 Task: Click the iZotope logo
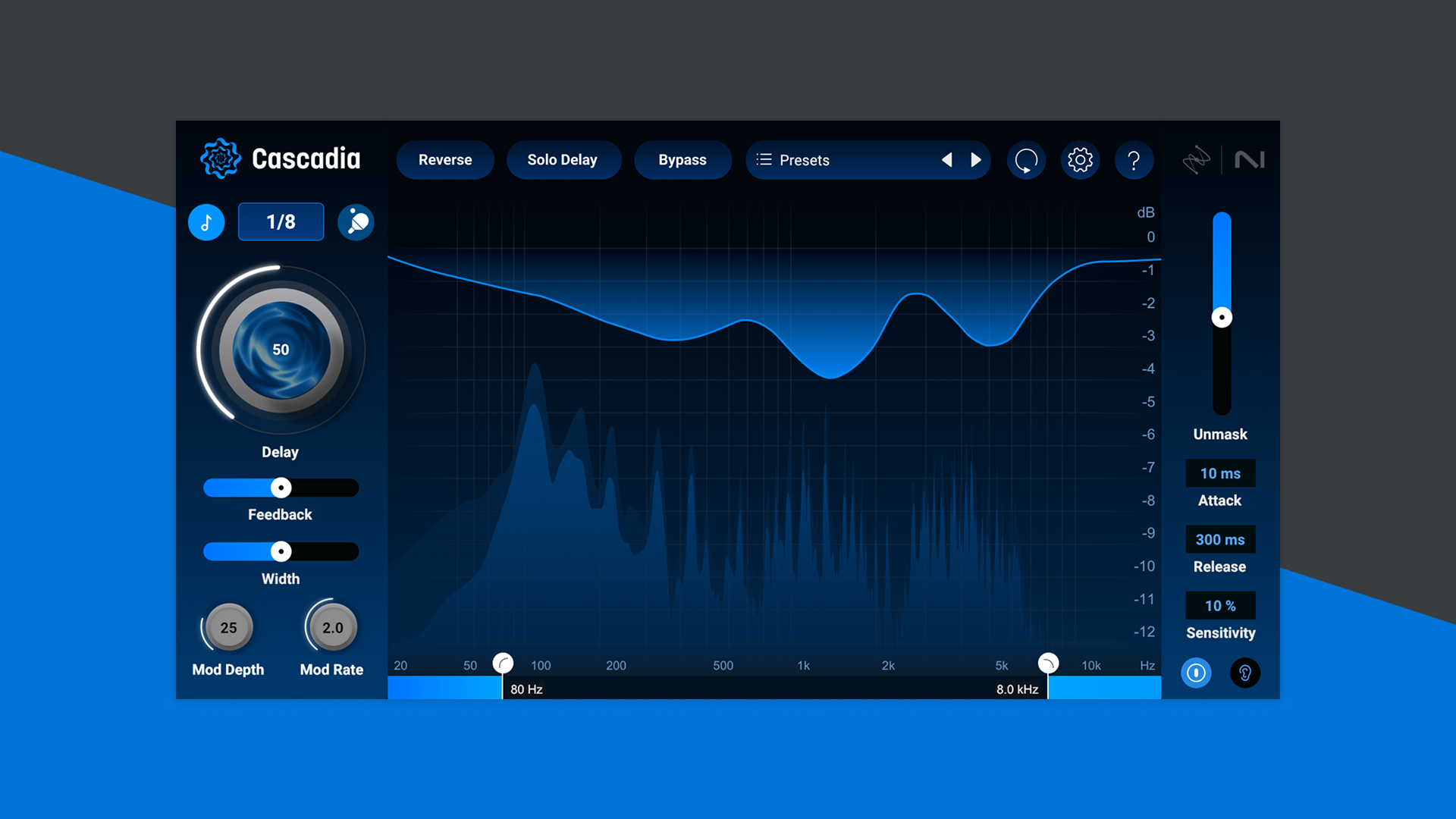(x=1197, y=159)
